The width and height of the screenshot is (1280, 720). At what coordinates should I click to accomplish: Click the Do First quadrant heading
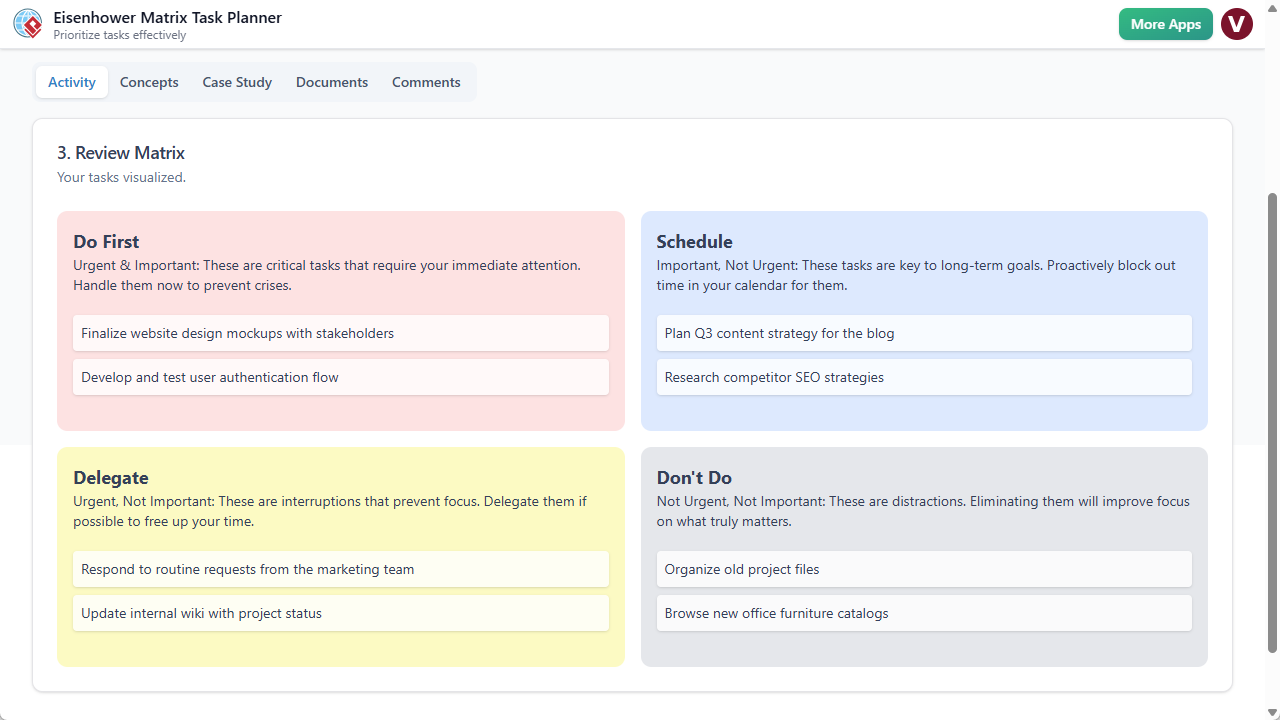click(106, 241)
